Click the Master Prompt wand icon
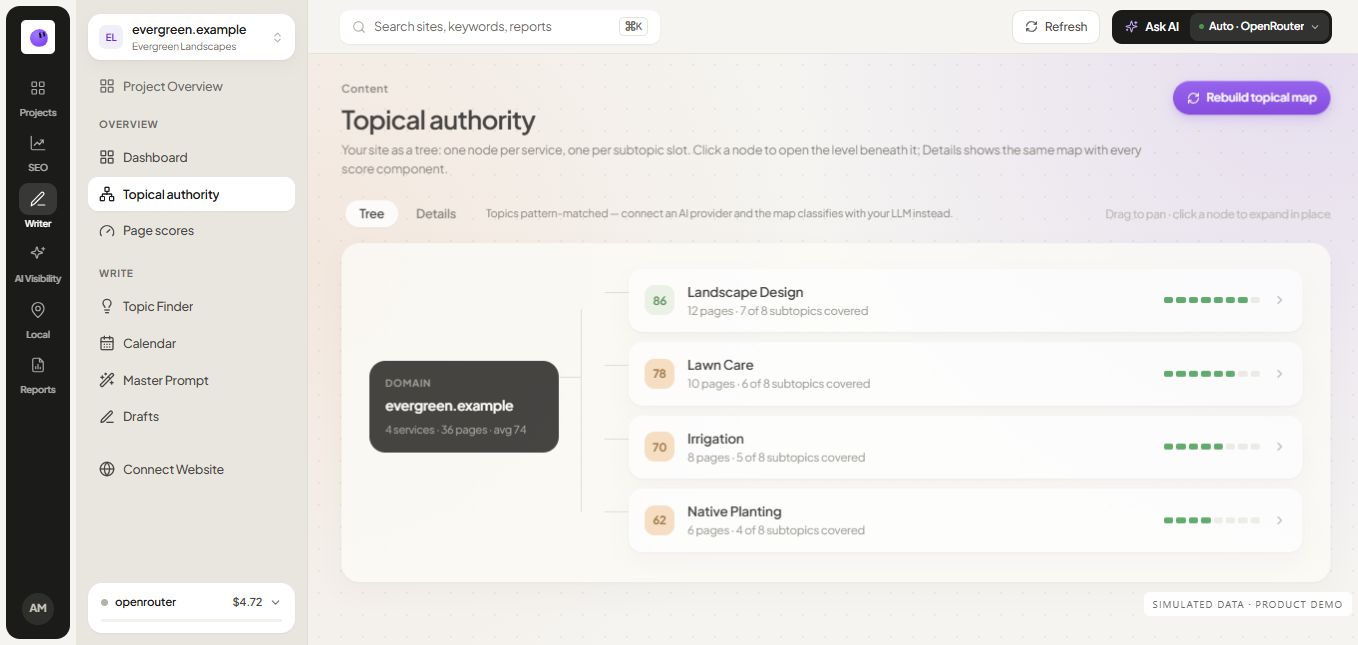 107,380
